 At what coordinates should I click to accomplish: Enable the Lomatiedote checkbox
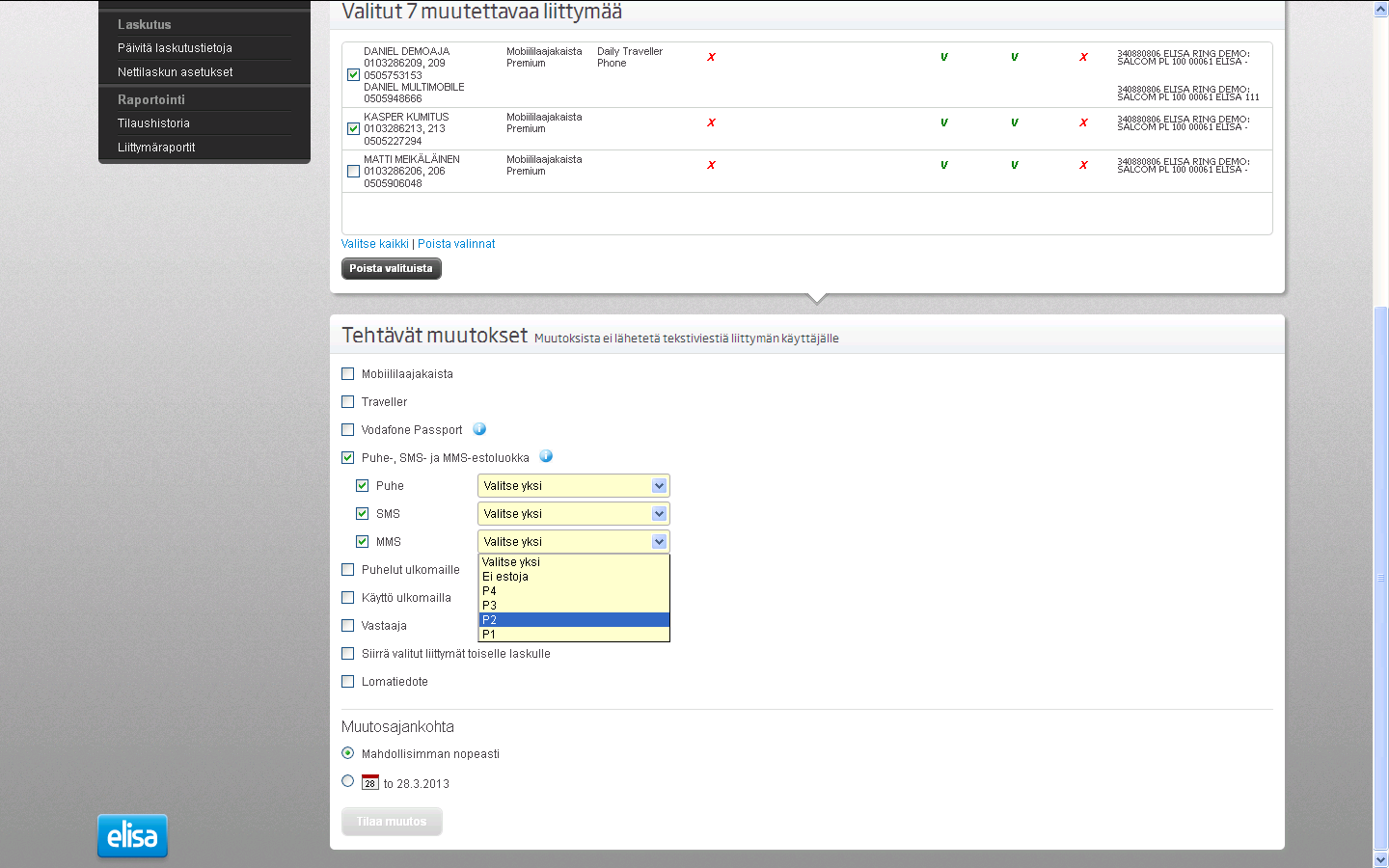tap(348, 681)
